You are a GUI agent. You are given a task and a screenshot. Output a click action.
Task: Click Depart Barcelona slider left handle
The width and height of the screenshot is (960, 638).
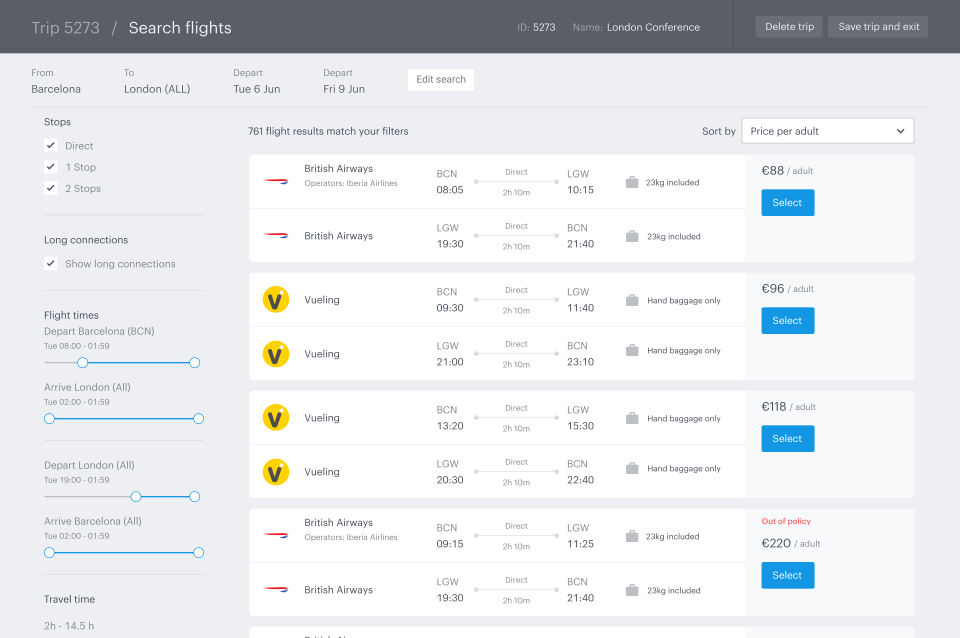click(x=83, y=362)
